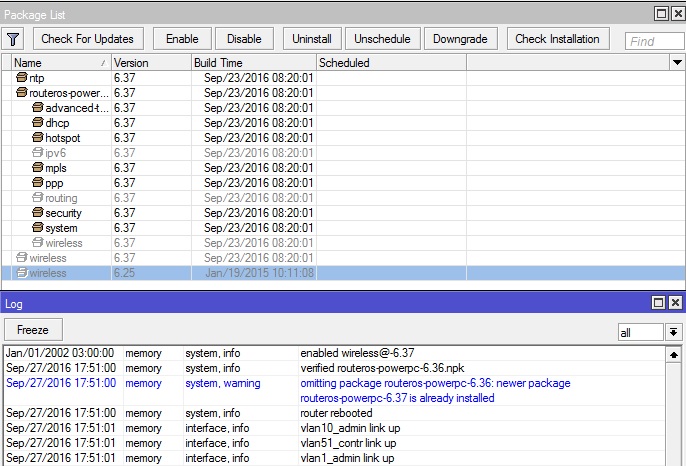
Task: Select the ppp package name
Action: click(54, 183)
